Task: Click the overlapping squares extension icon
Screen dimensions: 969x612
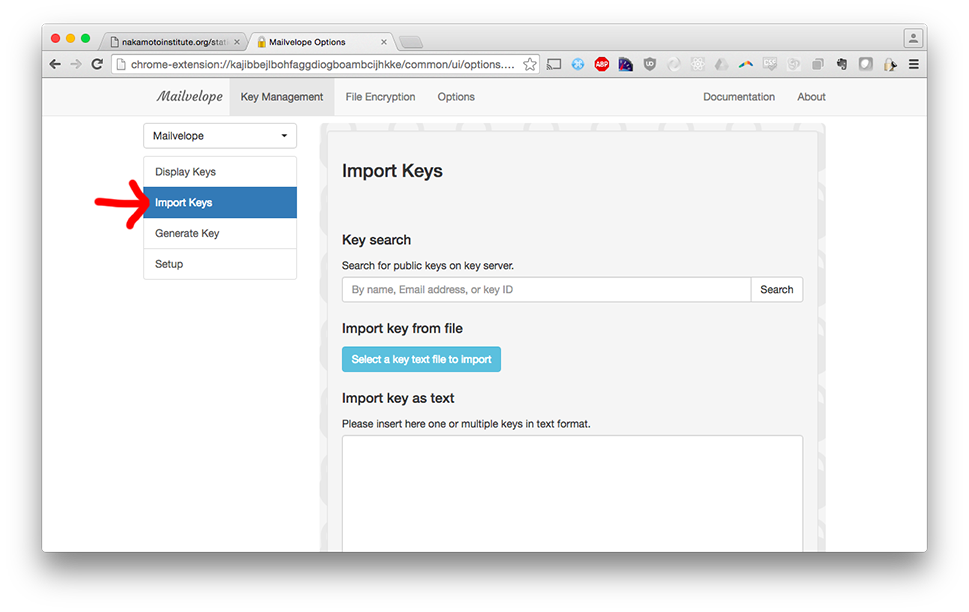Action: point(818,64)
